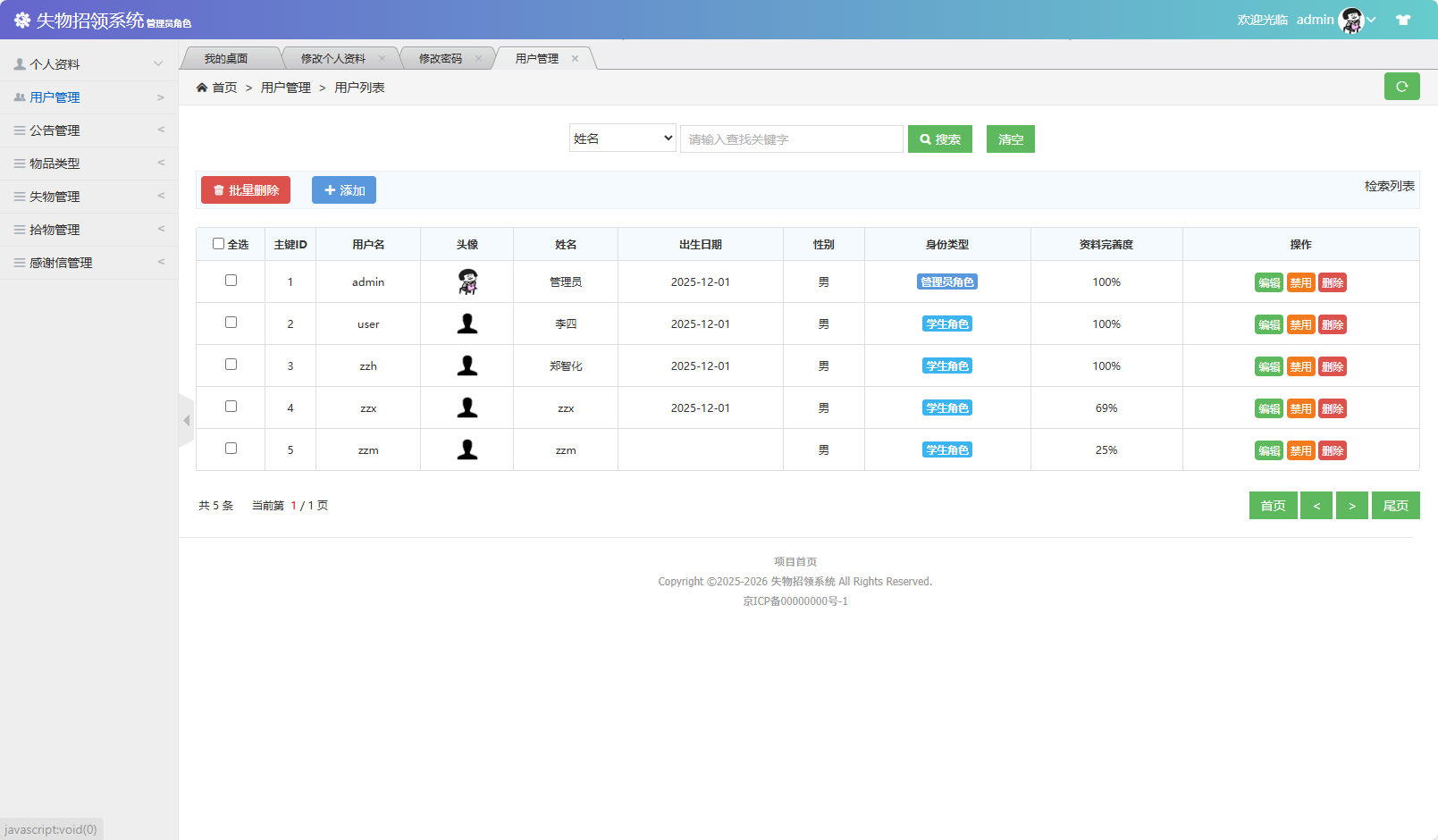Open the 姓名 search field dropdown
The width and height of the screenshot is (1438, 840).
click(622, 139)
